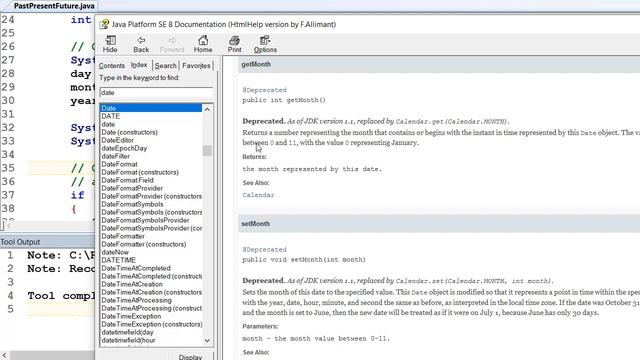Select 'DateFormatter' index entry

point(123,236)
